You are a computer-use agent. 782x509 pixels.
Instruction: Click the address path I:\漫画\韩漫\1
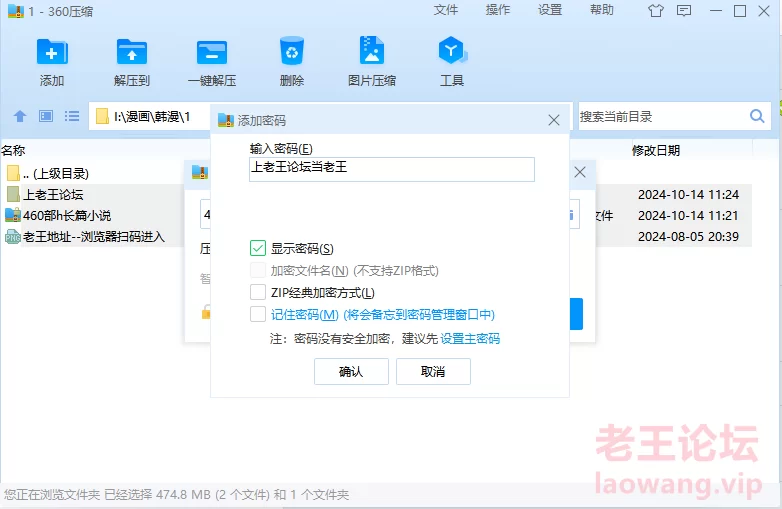pos(152,117)
